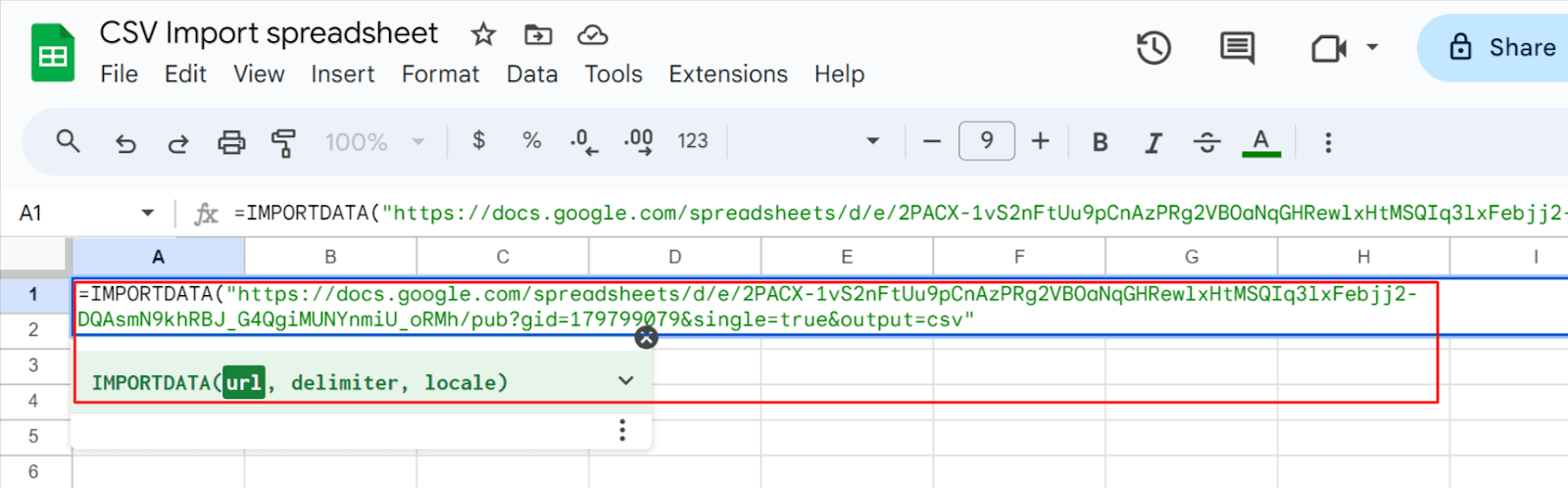Image resolution: width=1568 pixels, height=488 pixels.
Task: Open the name box dropdown arrow
Action: (148, 213)
